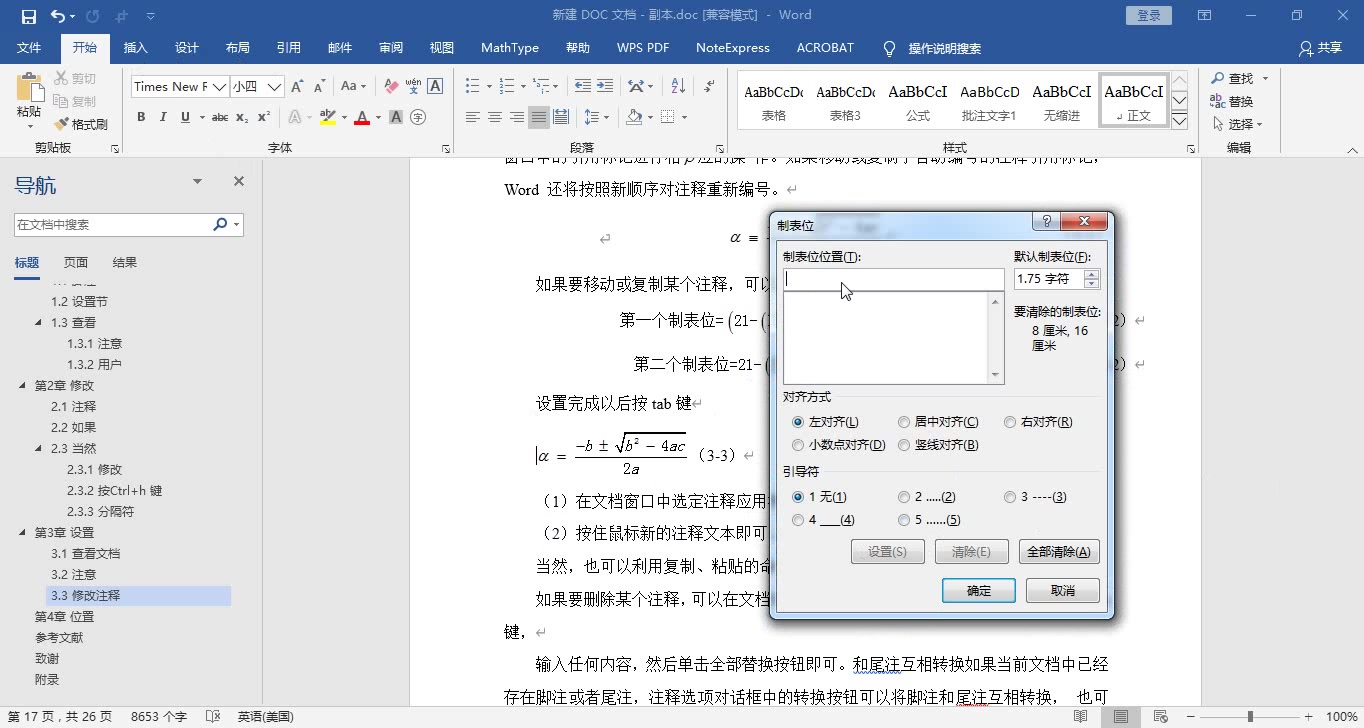1364x728 pixels.
Task: Collapse the 2.3 当然 heading in navigation
Action: coord(38,448)
